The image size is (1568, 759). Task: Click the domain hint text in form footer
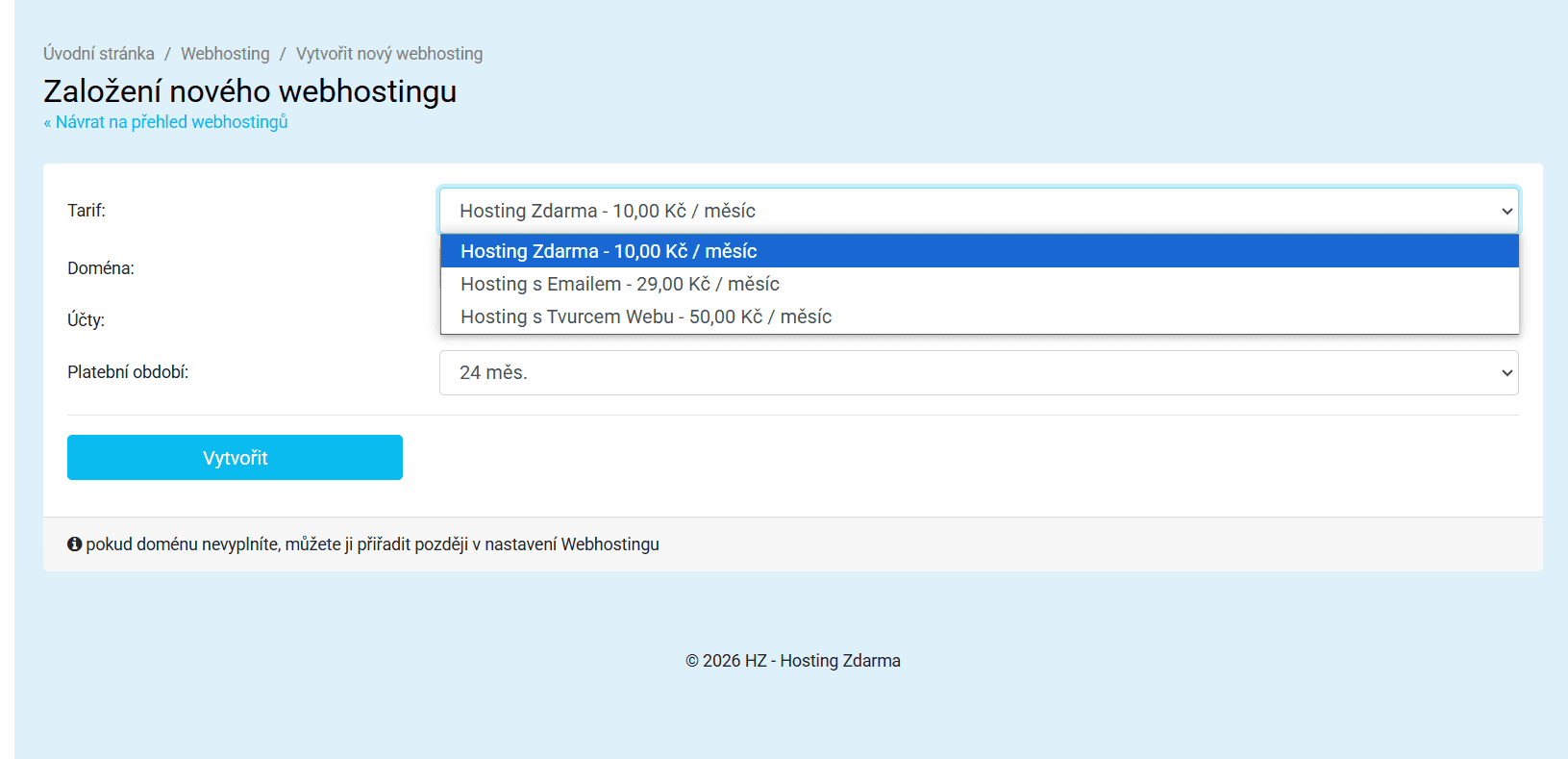coord(372,544)
